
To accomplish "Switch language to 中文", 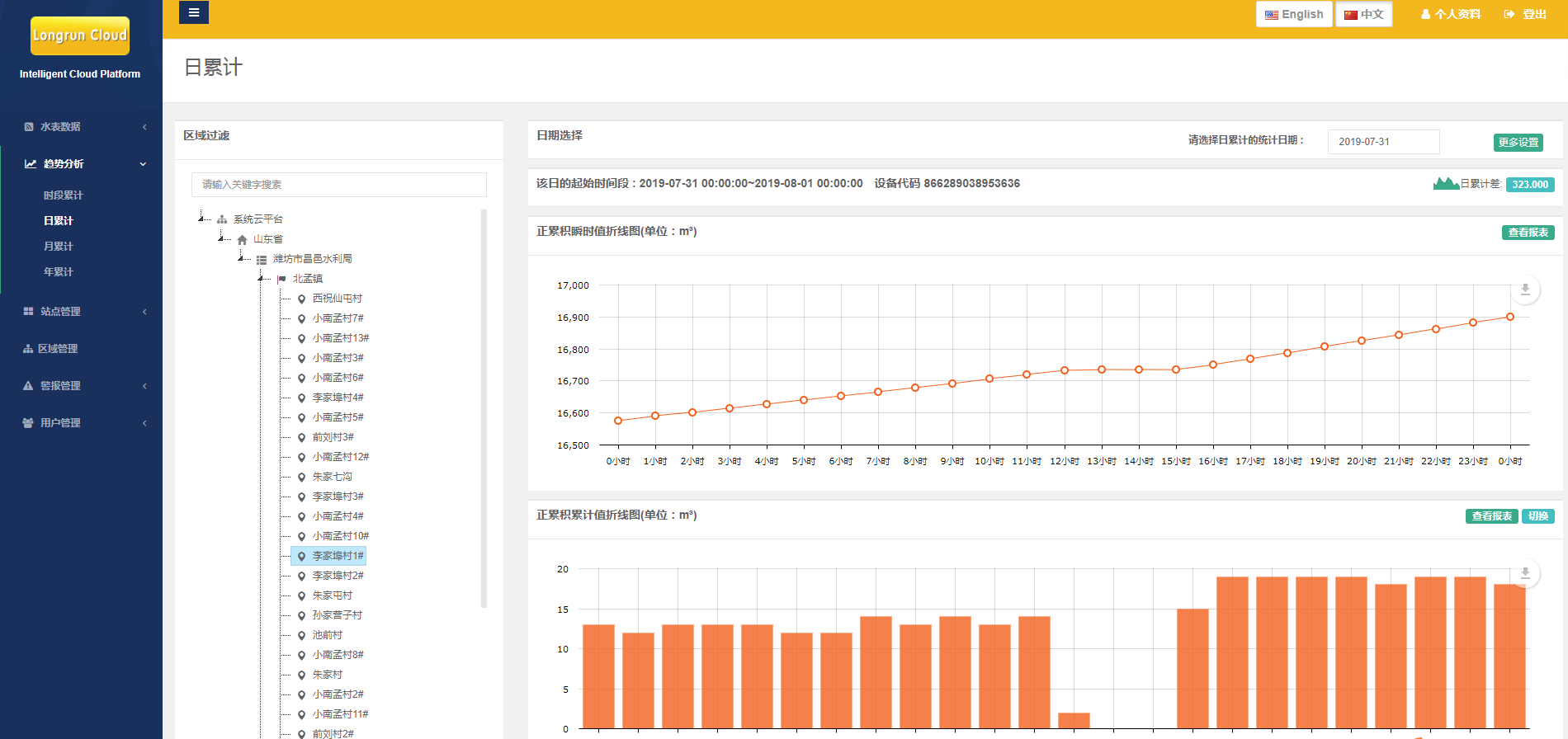I will (x=1363, y=15).
